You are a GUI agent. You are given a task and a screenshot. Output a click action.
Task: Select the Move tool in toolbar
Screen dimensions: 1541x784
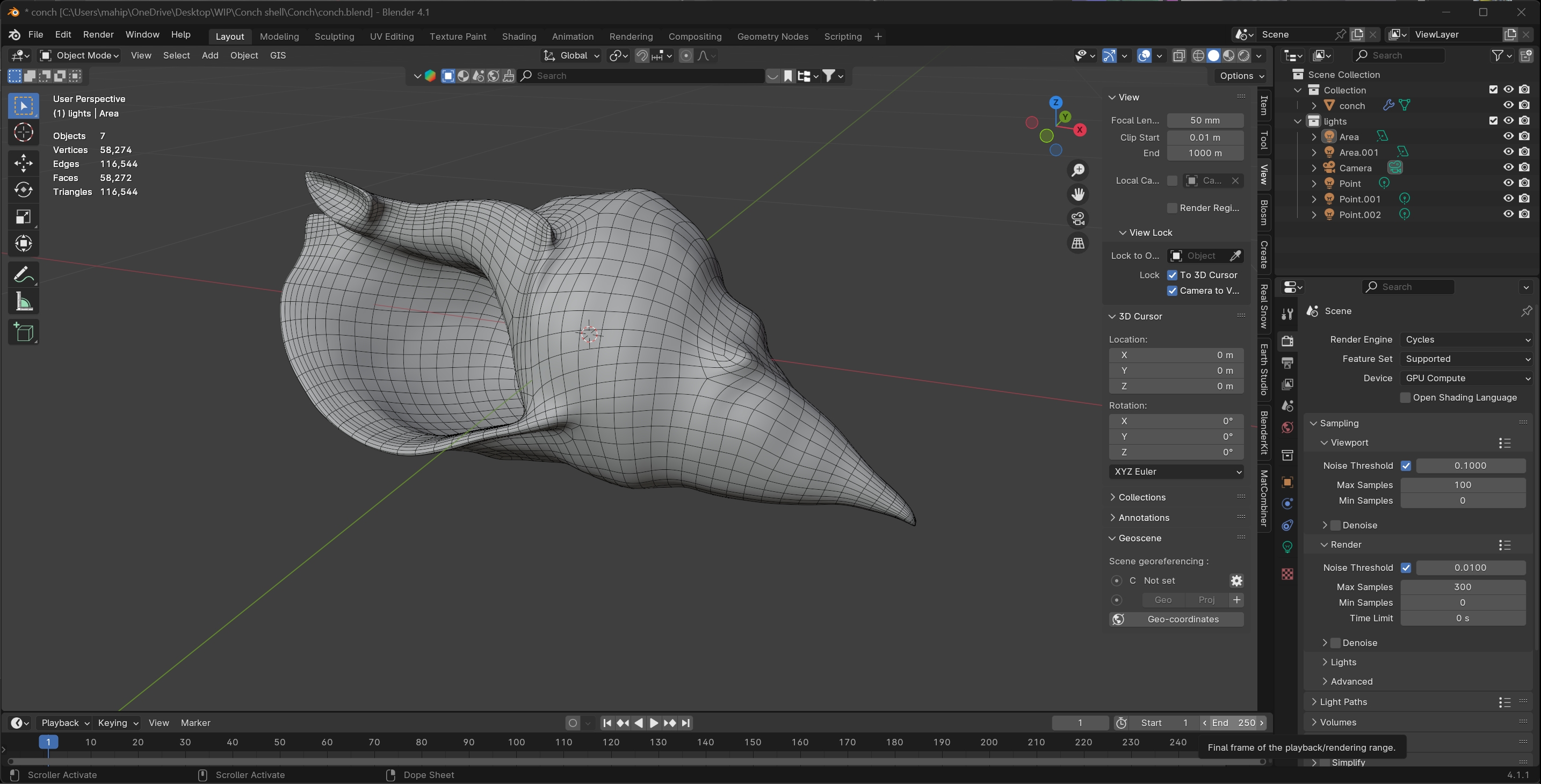point(23,163)
